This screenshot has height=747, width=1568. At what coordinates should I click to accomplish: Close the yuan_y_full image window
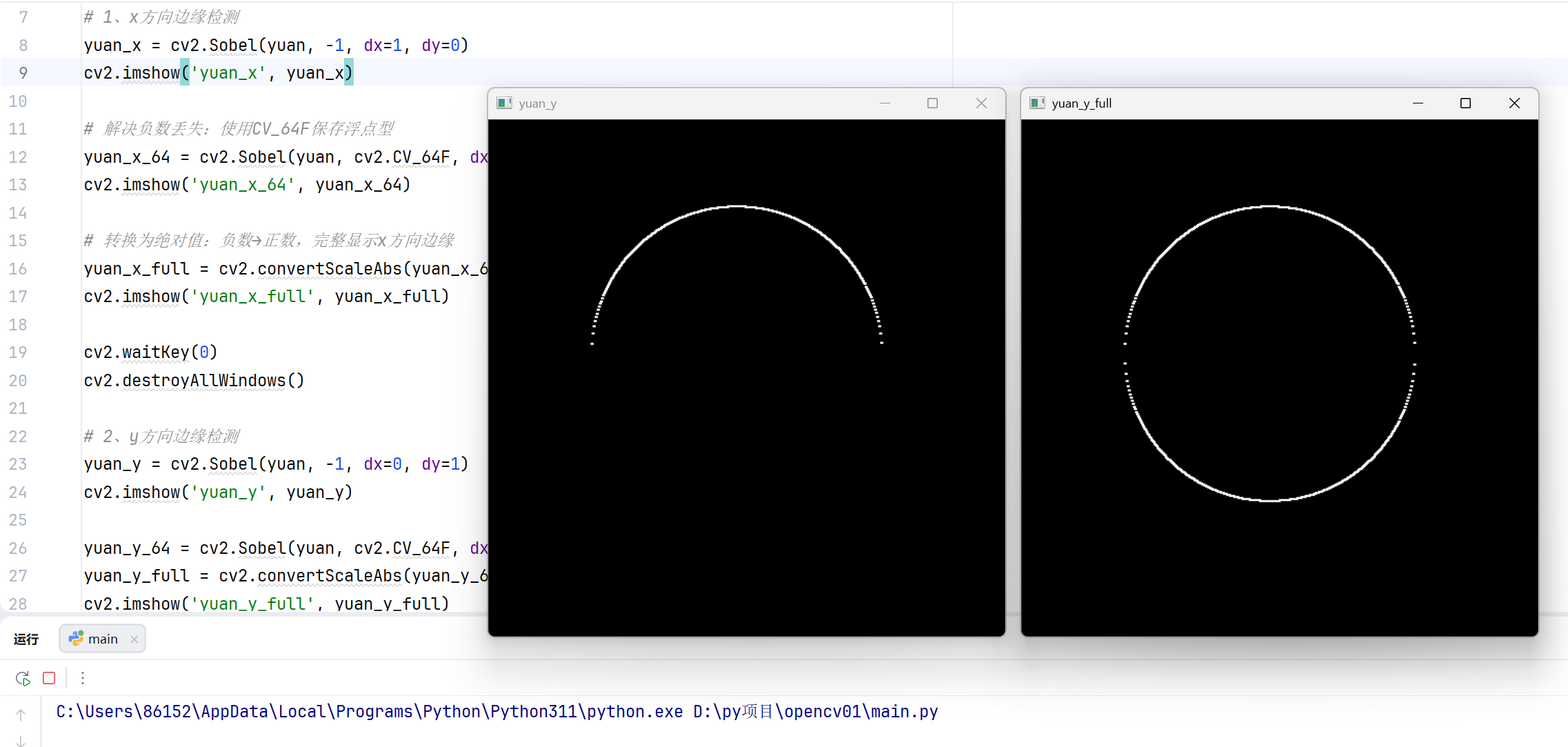coord(1514,103)
